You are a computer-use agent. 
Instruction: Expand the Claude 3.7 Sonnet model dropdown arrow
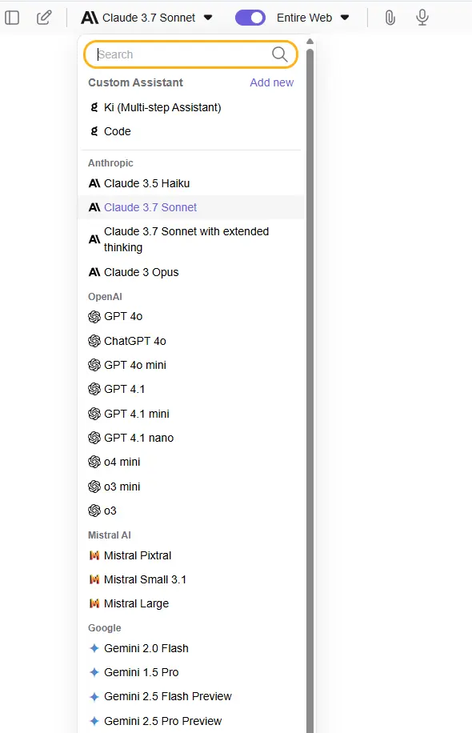point(208,18)
